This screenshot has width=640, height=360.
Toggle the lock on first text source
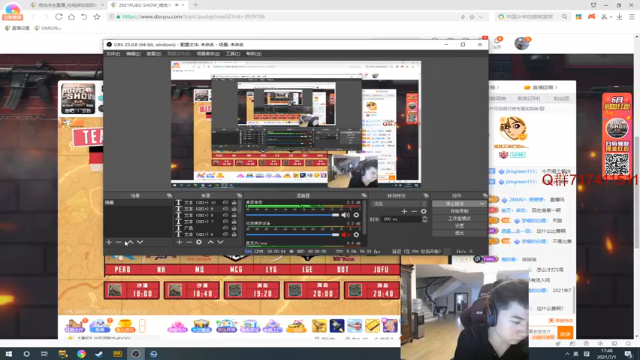234,202
